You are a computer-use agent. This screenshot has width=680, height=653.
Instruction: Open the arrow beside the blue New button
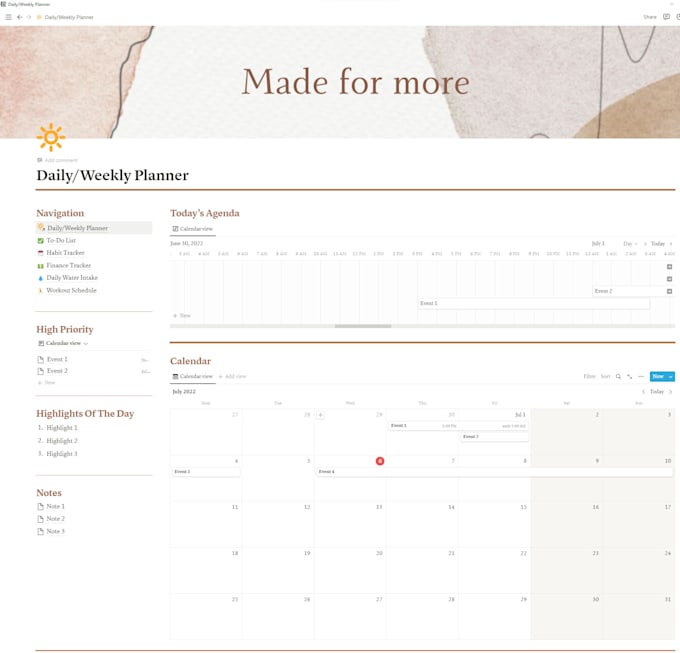(670, 376)
